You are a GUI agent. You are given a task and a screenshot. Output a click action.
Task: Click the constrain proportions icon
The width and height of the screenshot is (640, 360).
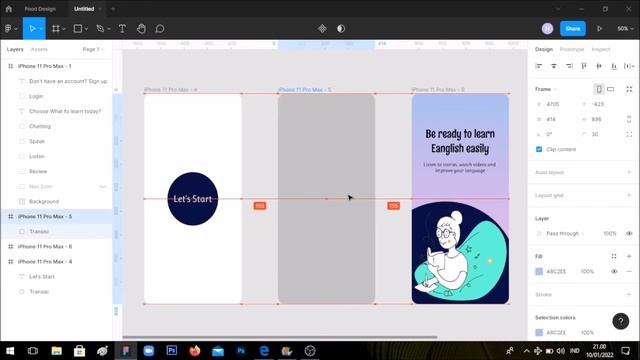[x=629, y=119]
